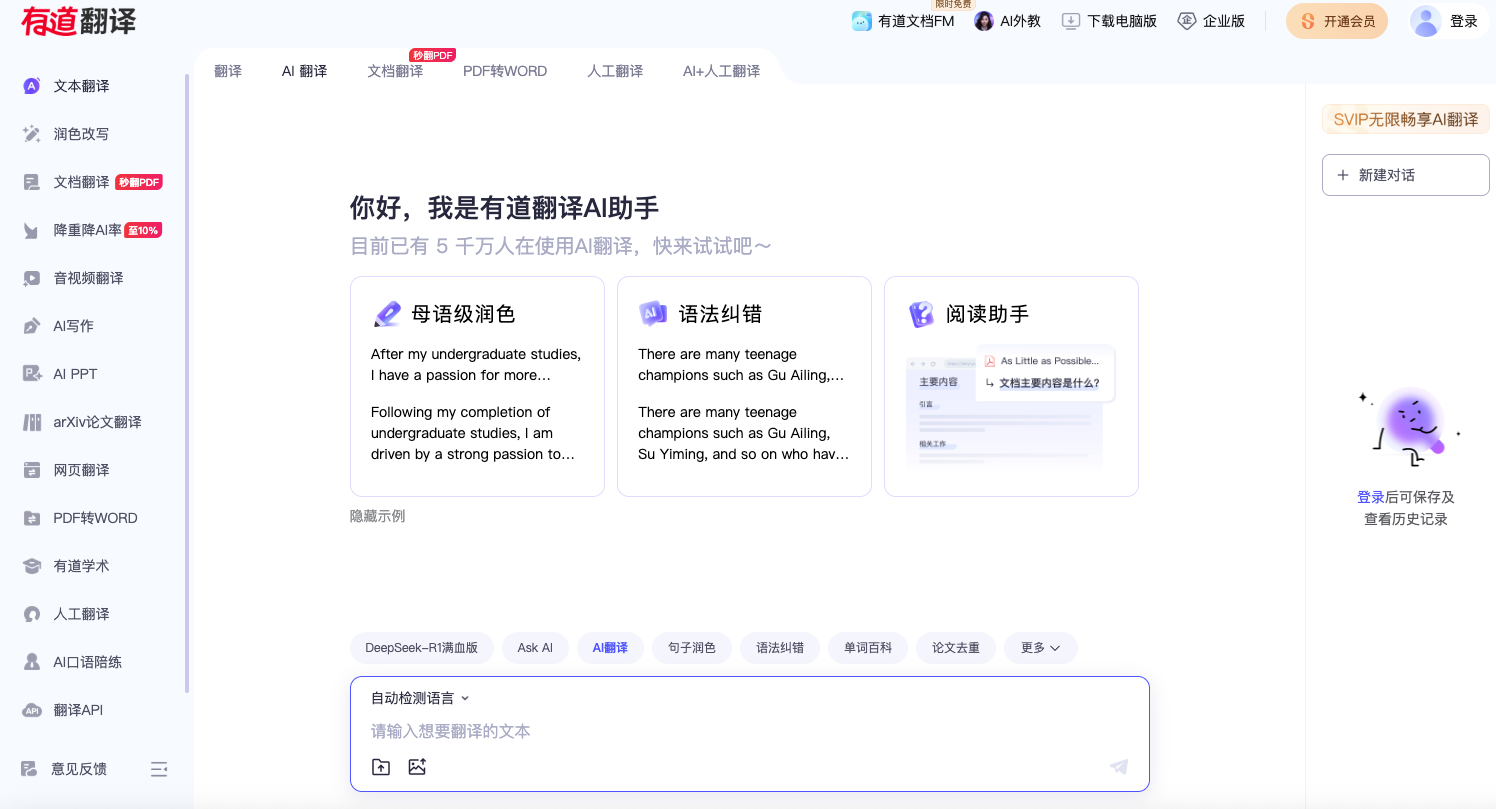Screen dimensions: 1496x809
Task: Click the AI写作 pen icon
Action: [x=32, y=326]
